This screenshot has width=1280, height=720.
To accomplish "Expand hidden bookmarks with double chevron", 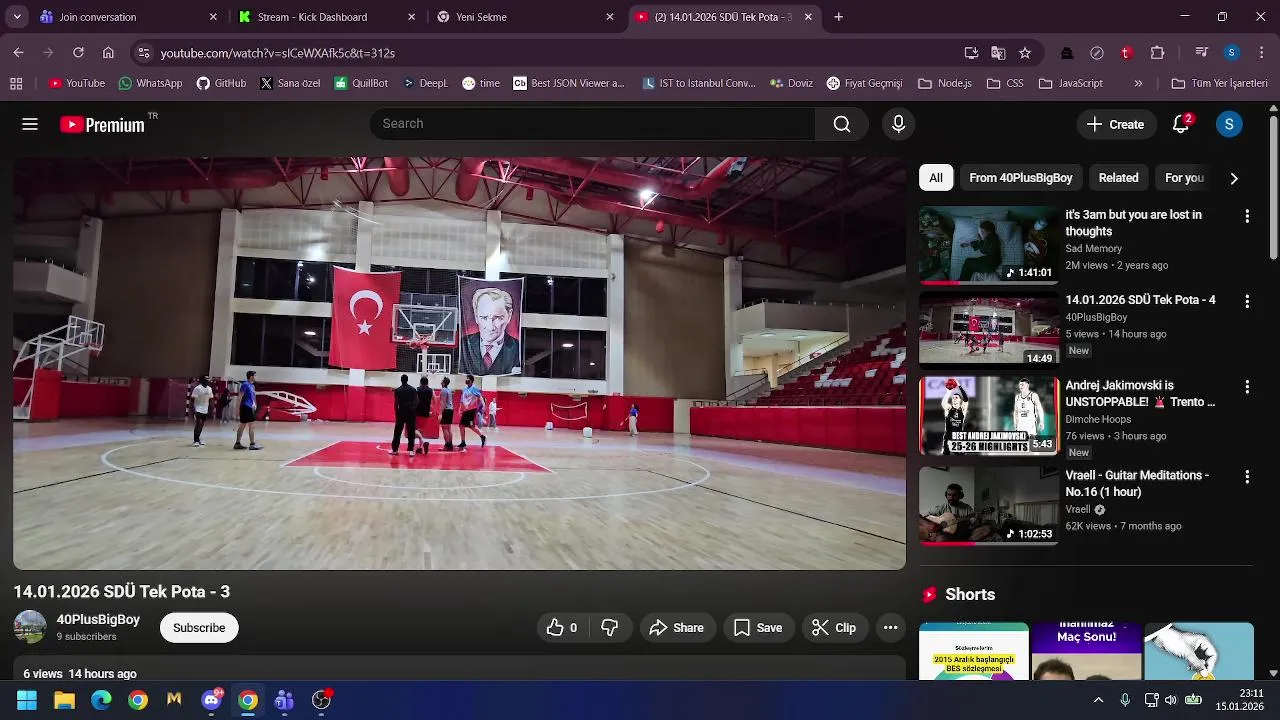I will 1138,83.
